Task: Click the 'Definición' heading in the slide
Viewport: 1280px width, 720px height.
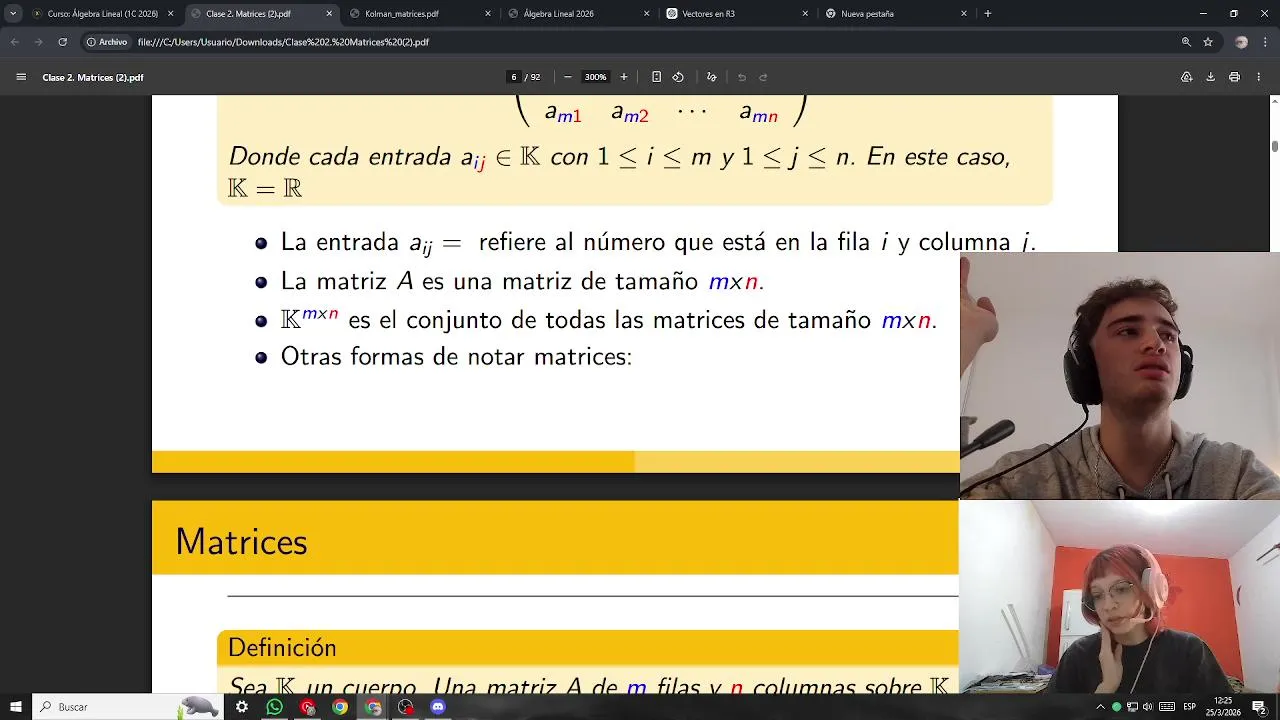Action: [282, 647]
